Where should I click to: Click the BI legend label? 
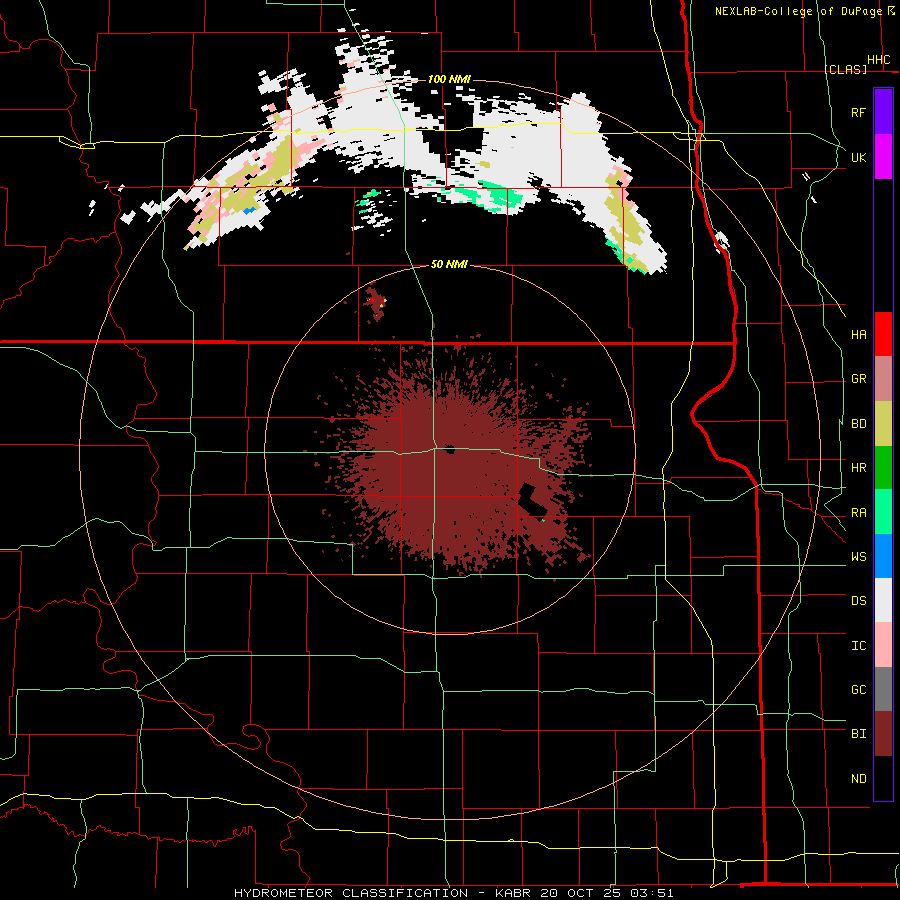[858, 734]
